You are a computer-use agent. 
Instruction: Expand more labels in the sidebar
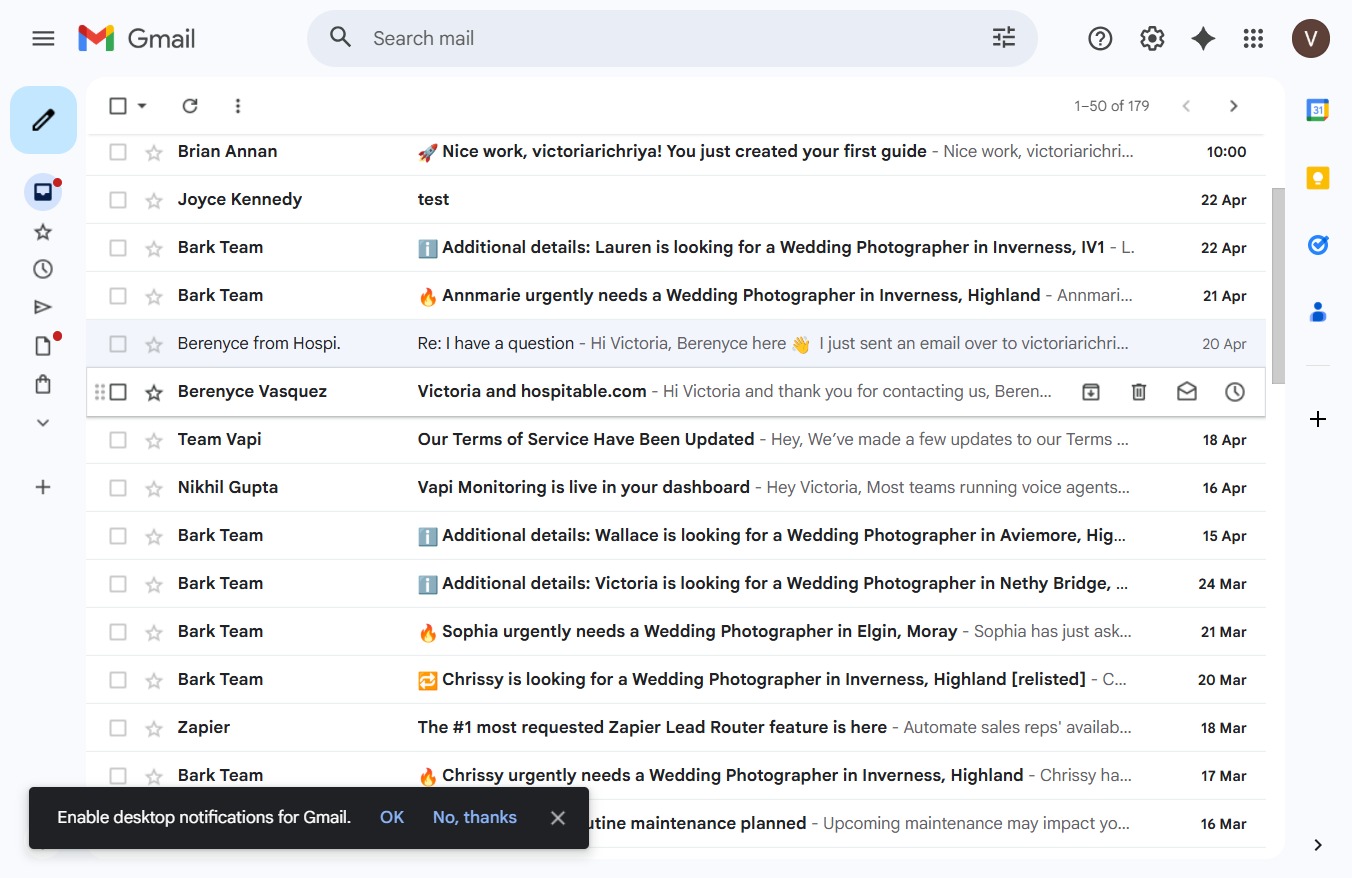point(43,423)
